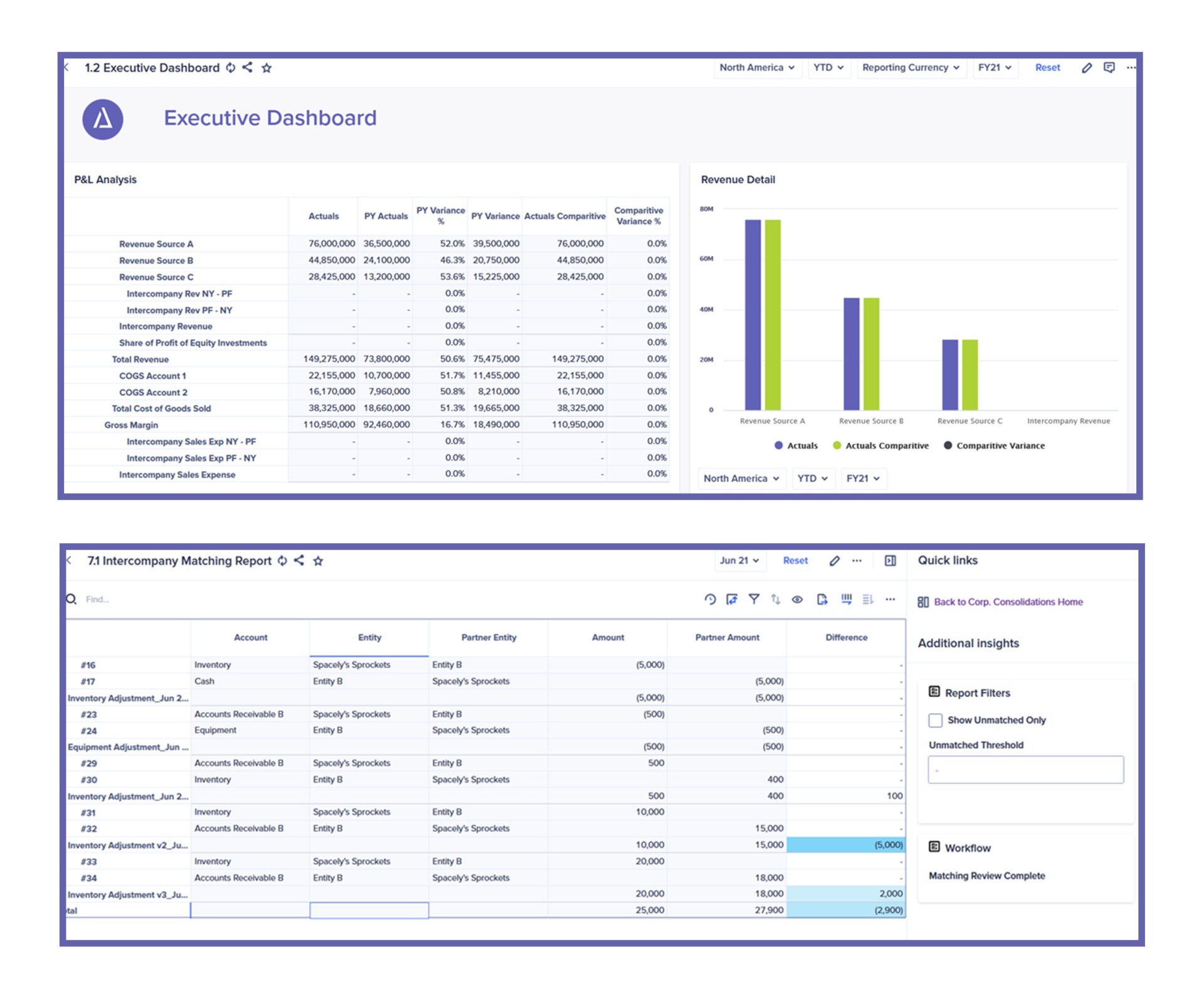Expand the Reporting Currency dropdown
The height and width of the screenshot is (996, 1204).
(x=910, y=67)
